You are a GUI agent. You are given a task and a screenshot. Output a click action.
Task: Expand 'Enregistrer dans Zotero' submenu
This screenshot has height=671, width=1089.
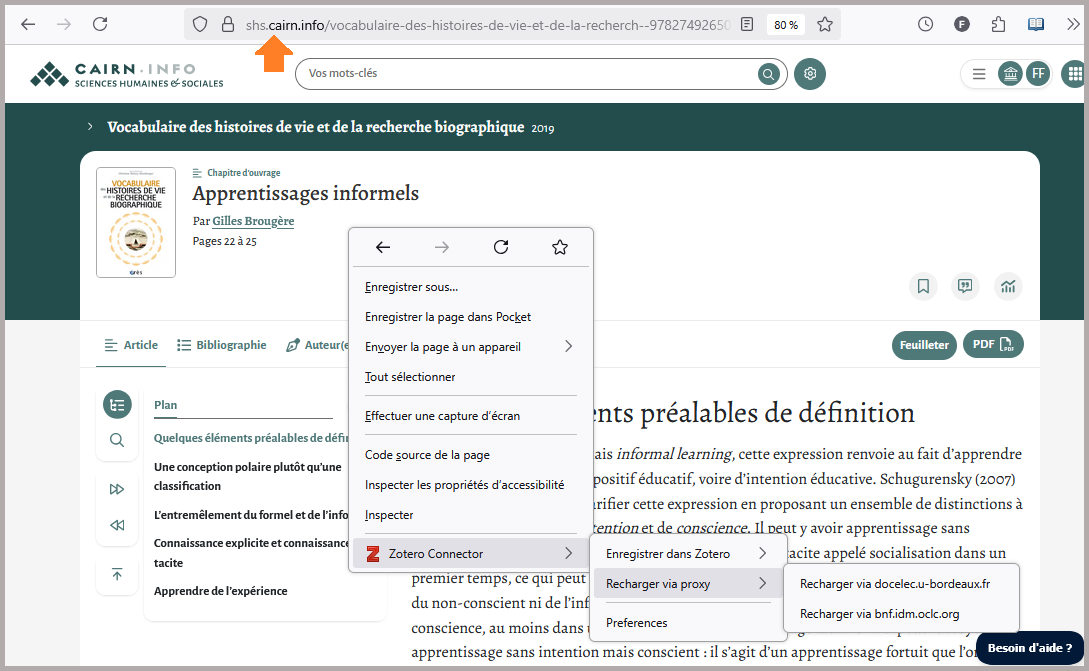(686, 554)
